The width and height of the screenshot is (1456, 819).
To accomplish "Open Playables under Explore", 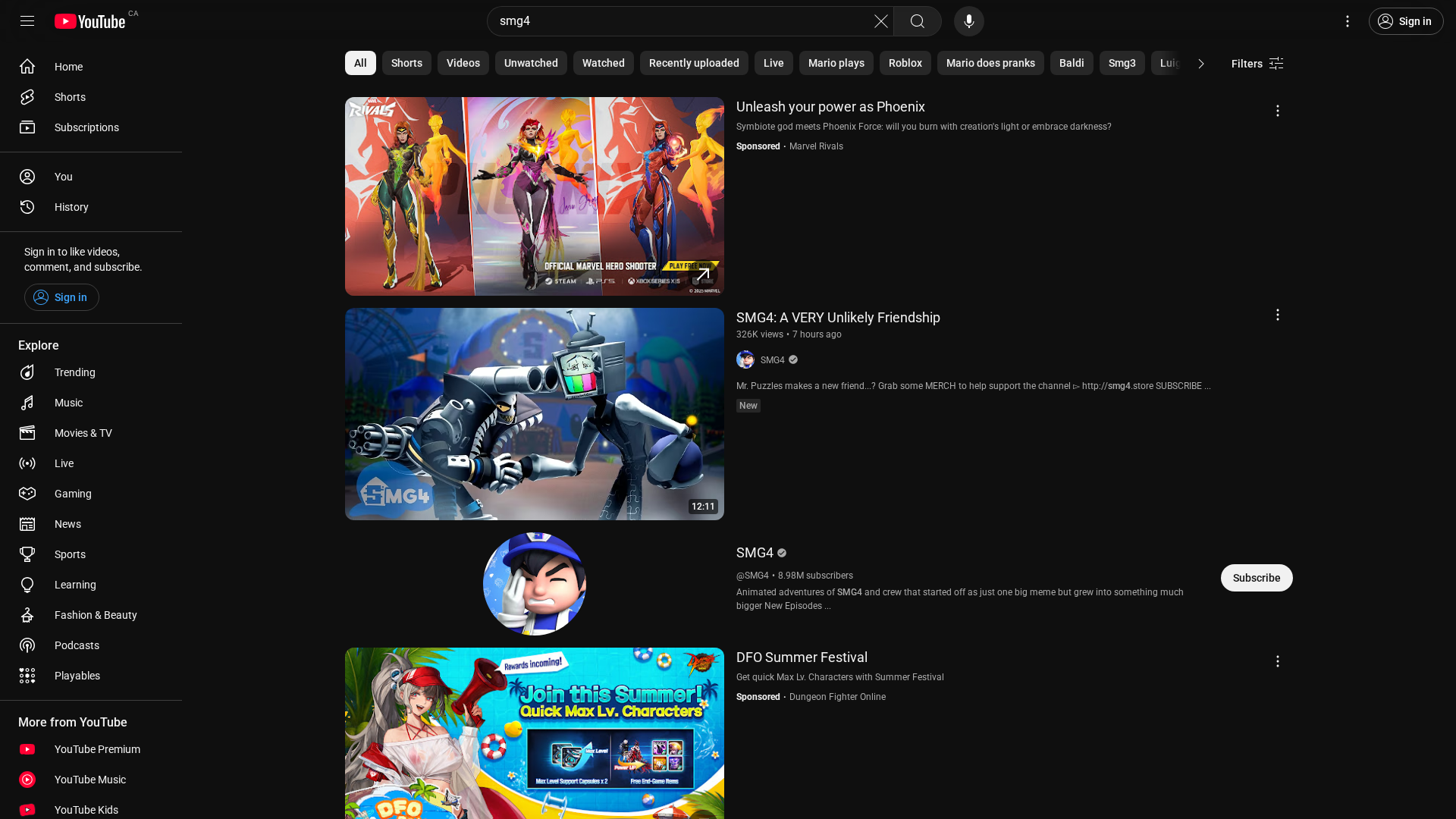I will [x=91, y=676].
